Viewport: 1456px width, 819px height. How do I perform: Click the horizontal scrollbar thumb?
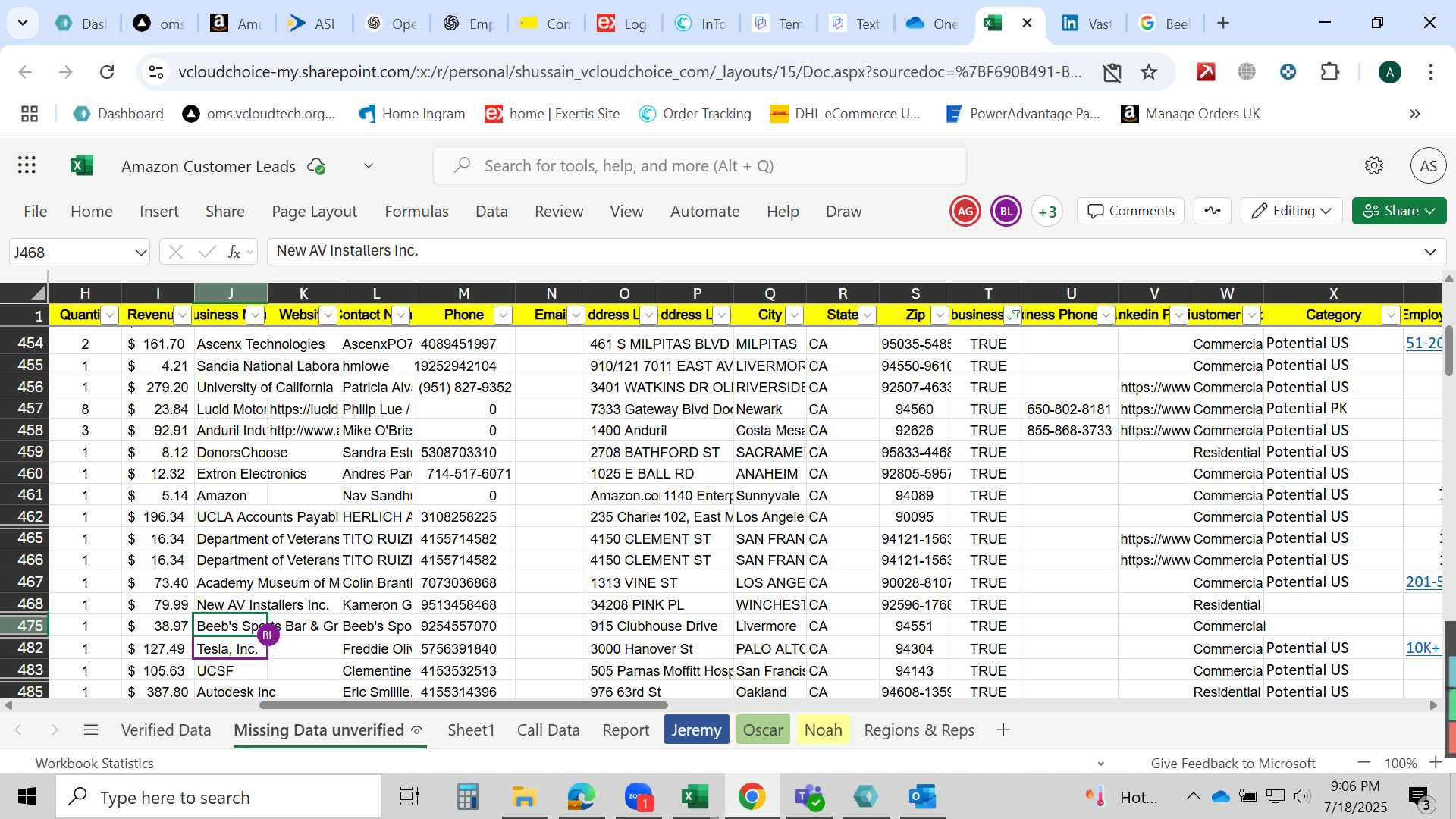(x=463, y=705)
